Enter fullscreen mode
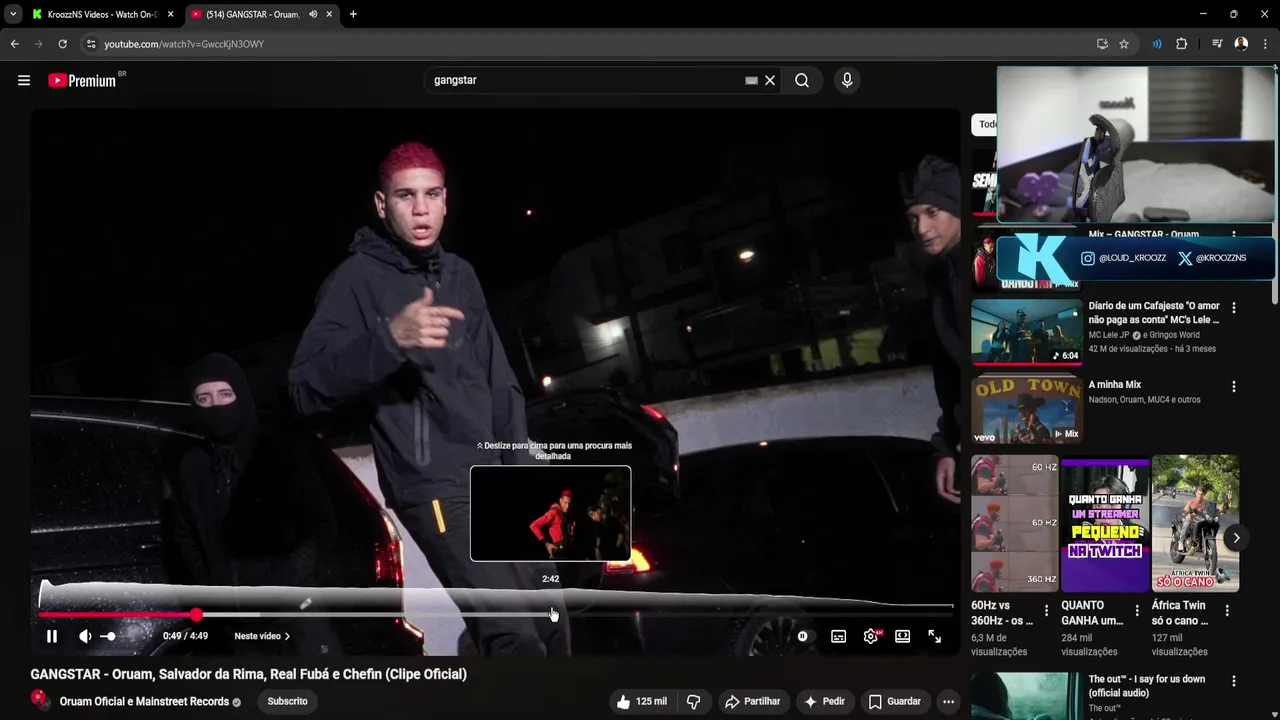The image size is (1280, 720). pos(935,636)
